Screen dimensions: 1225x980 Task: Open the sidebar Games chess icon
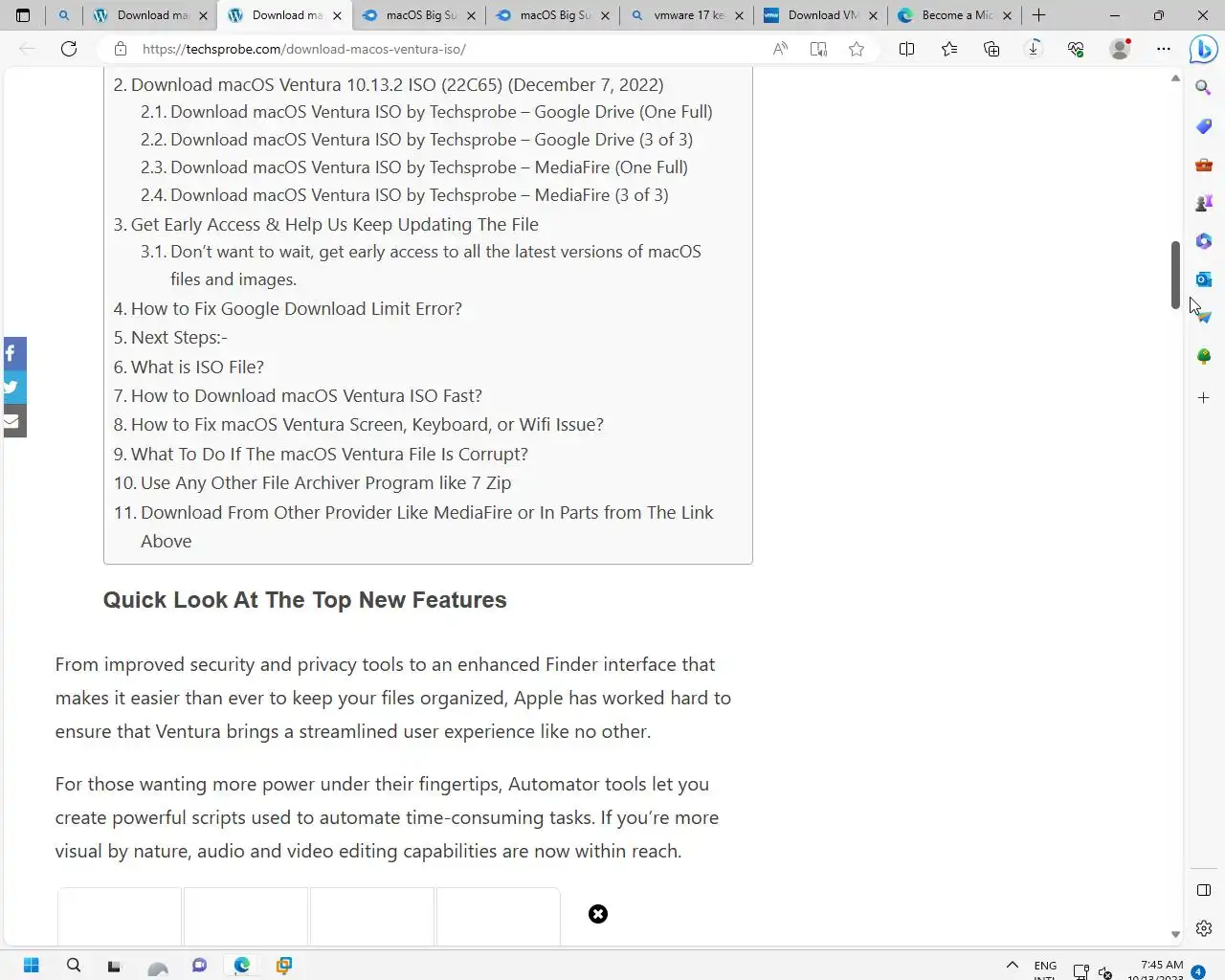coord(1204,203)
